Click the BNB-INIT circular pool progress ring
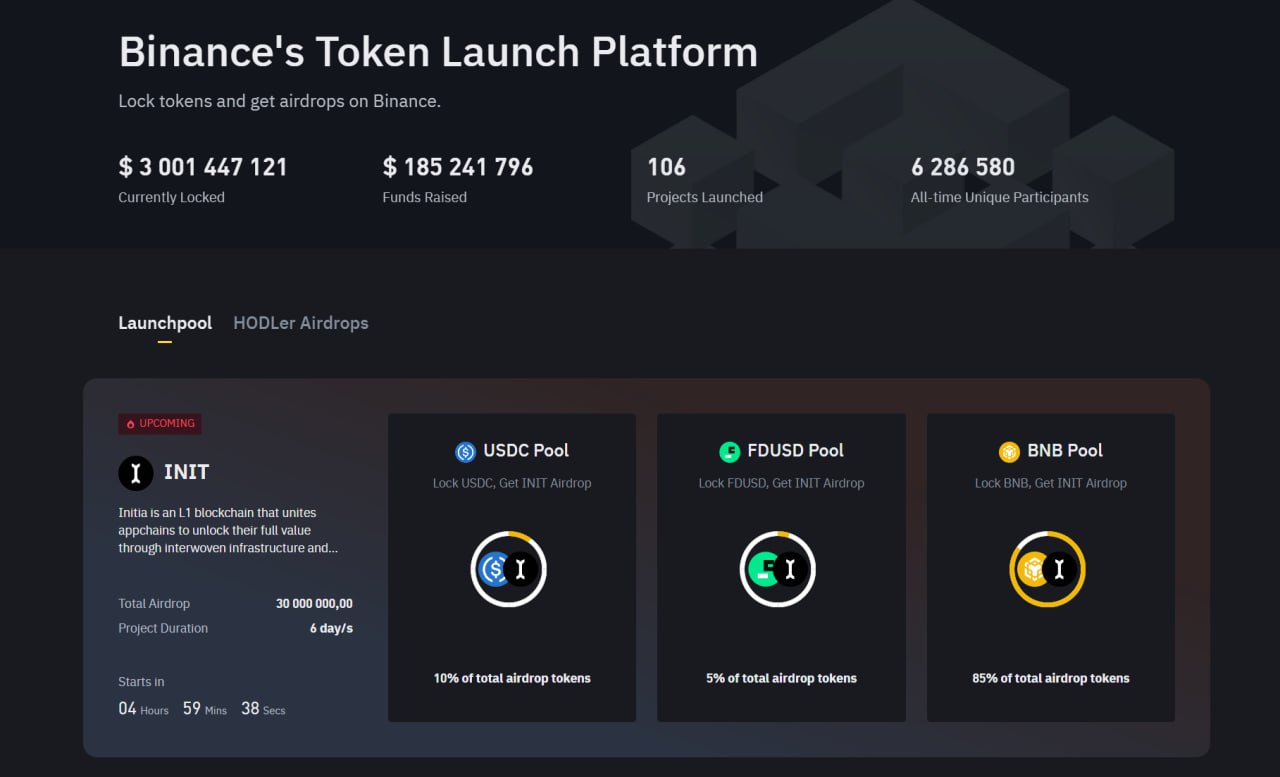1280x777 pixels. point(1048,569)
